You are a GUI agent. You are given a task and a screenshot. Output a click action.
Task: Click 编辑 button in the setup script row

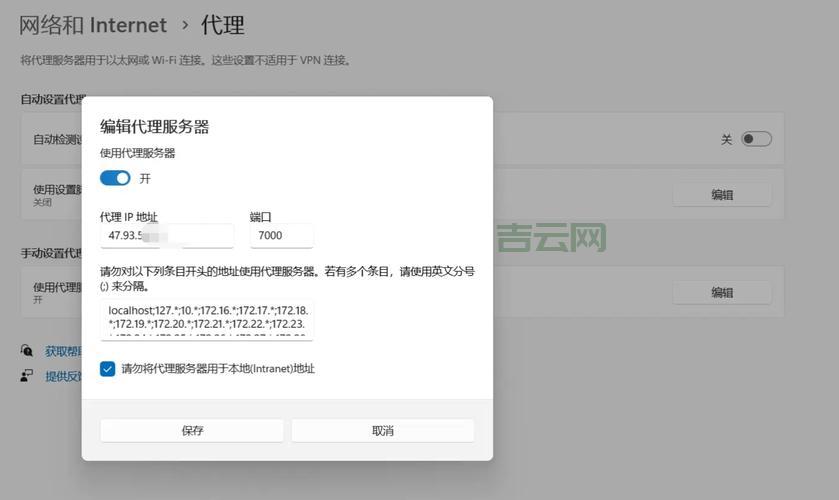click(722, 195)
